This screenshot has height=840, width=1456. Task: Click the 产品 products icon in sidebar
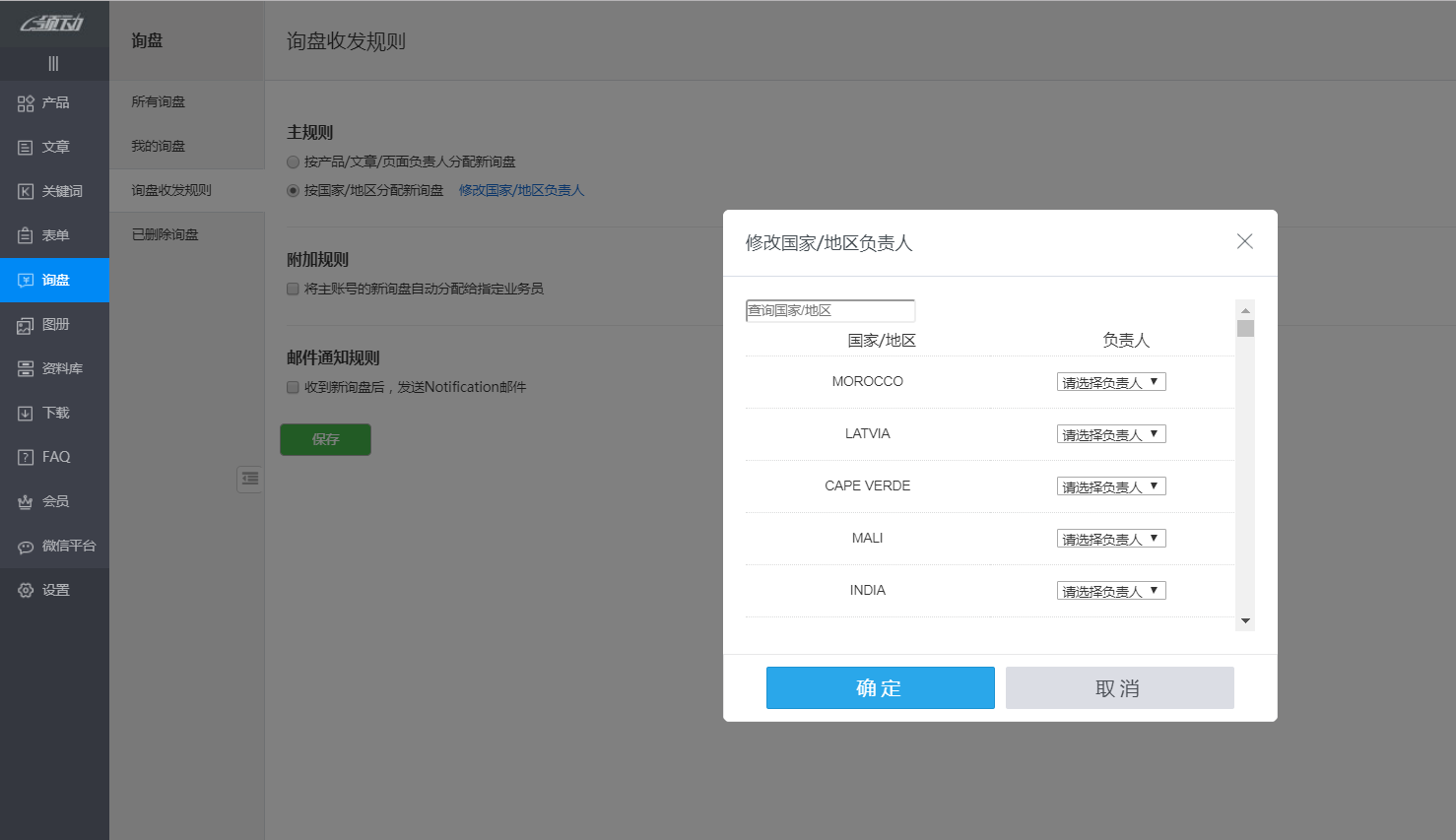[26, 103]
